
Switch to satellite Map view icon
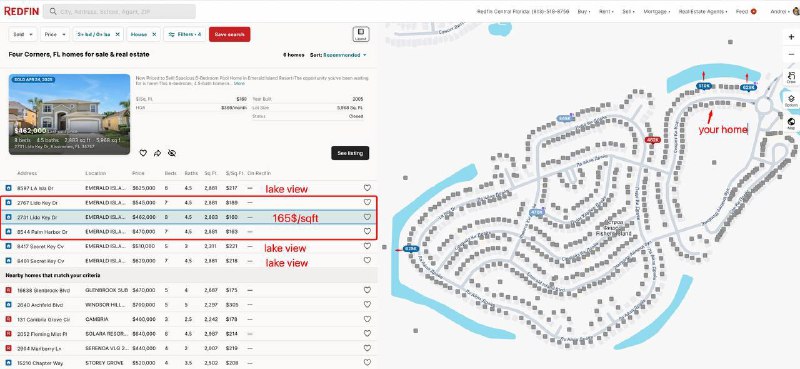791,124
